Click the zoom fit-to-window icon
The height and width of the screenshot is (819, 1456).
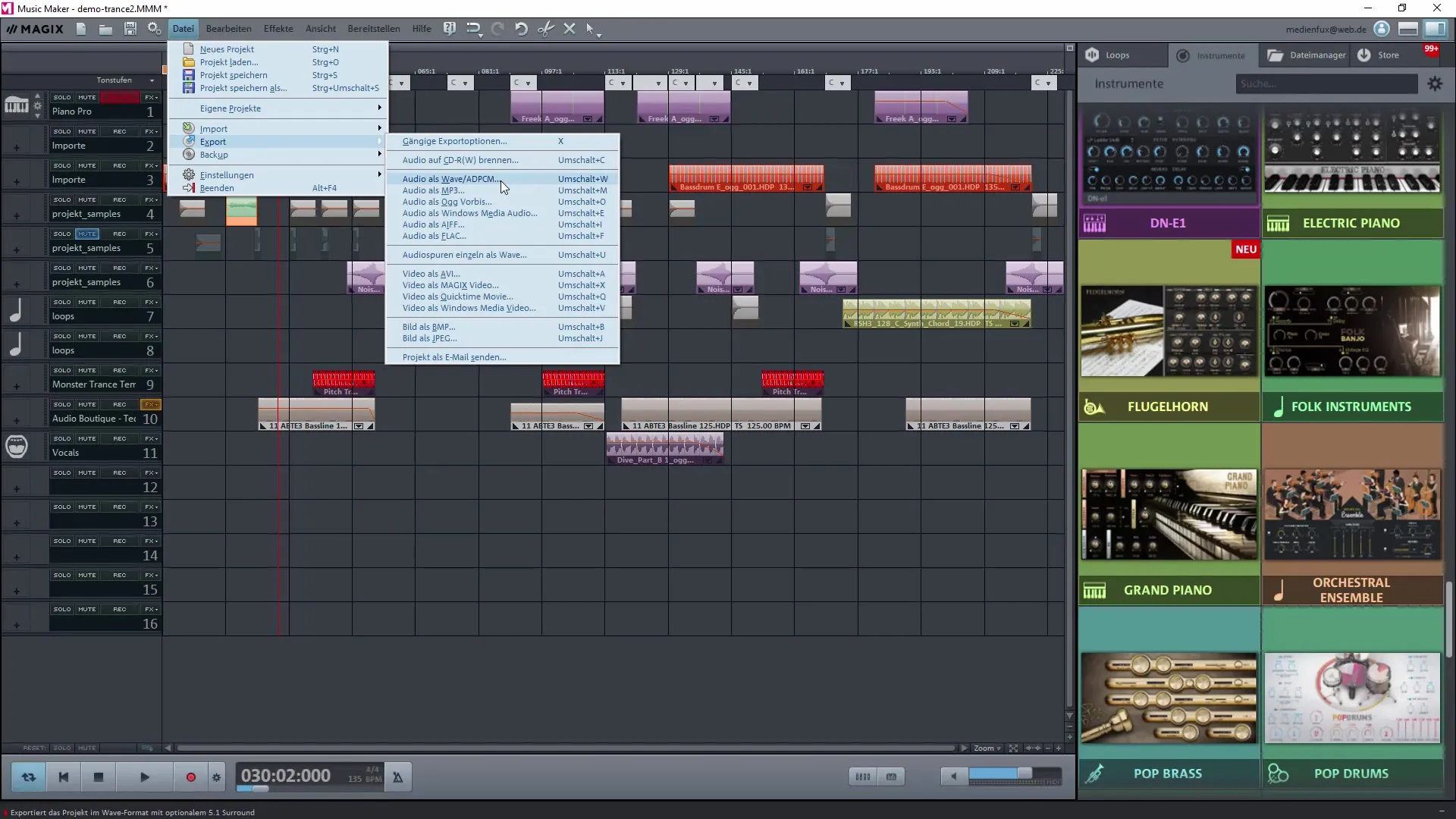tap(1013, 748)
